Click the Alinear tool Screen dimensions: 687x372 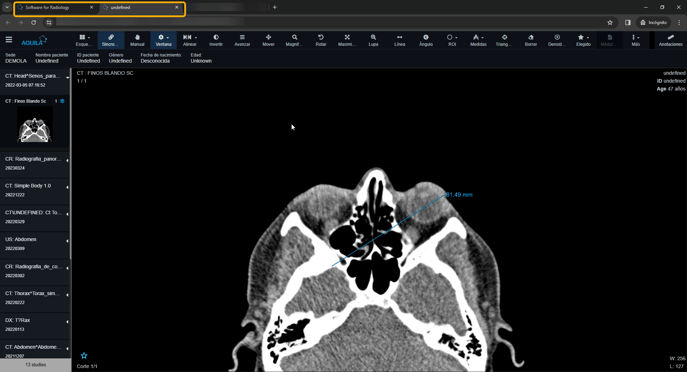(190, 40)
